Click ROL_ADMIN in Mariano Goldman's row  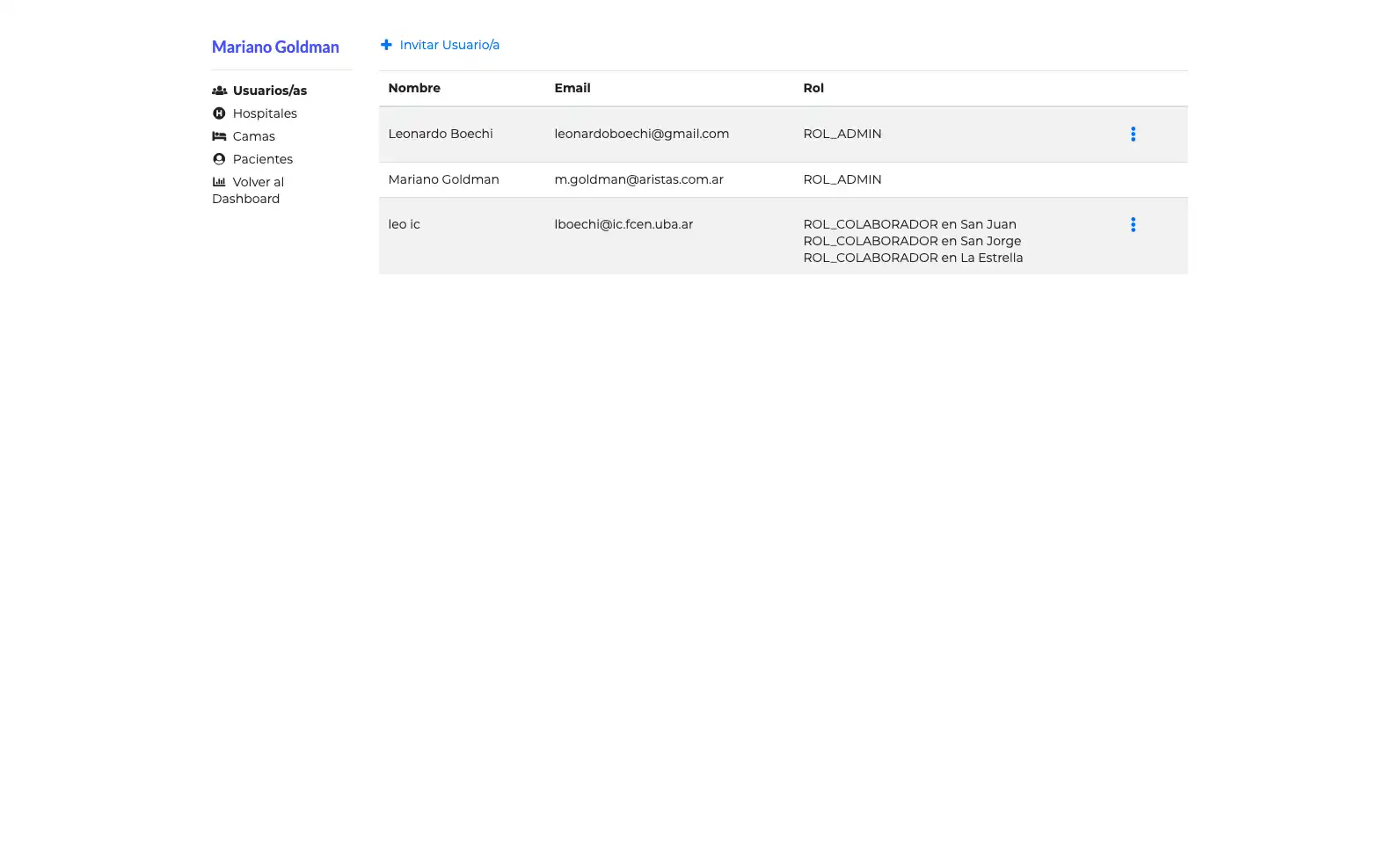(842, 179)
